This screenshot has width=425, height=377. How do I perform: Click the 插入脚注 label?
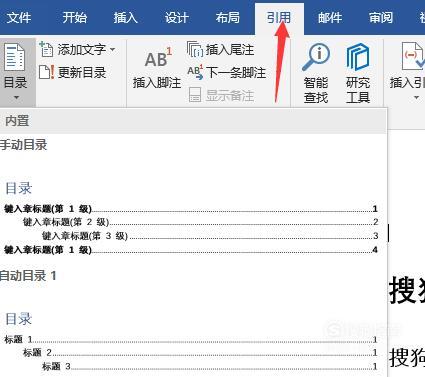coord(157,83)
